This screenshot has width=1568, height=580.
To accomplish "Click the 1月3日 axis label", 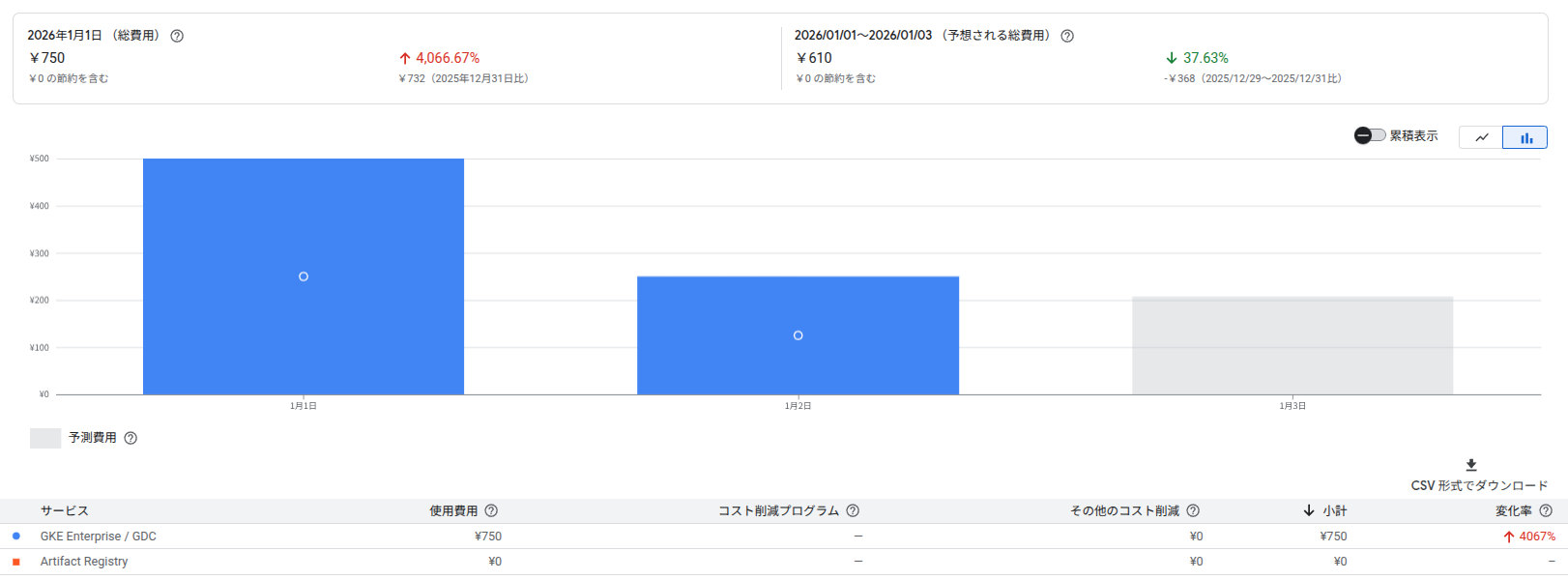I will 1292,406.
